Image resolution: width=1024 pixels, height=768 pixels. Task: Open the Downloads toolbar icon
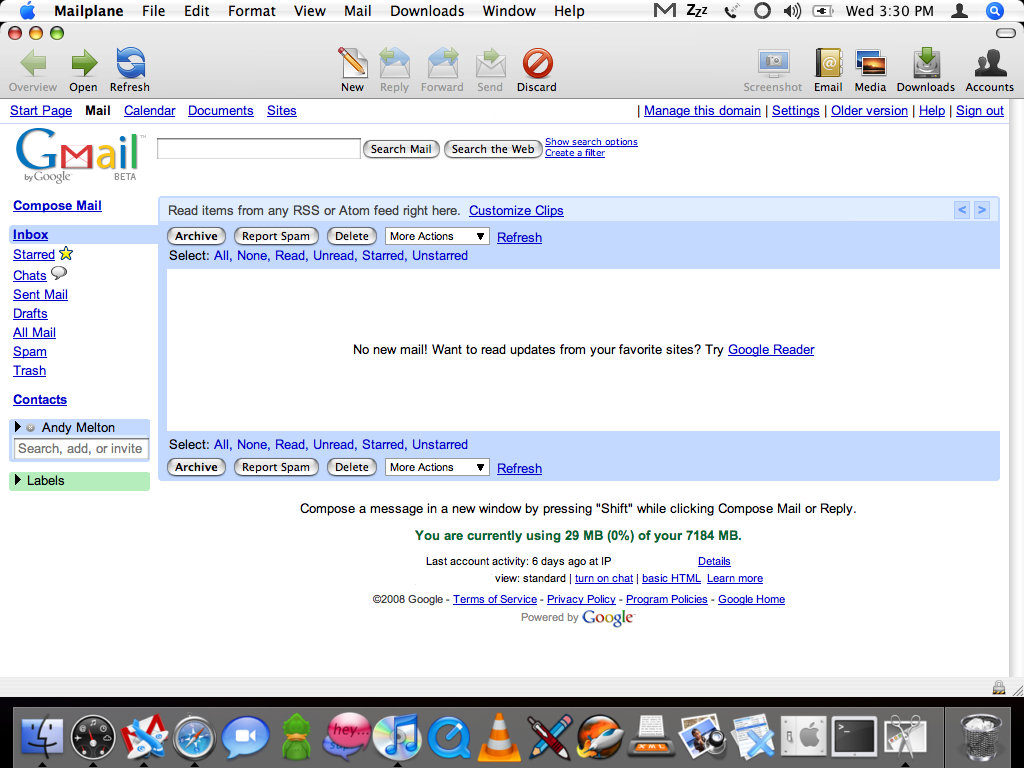(926, 63)
